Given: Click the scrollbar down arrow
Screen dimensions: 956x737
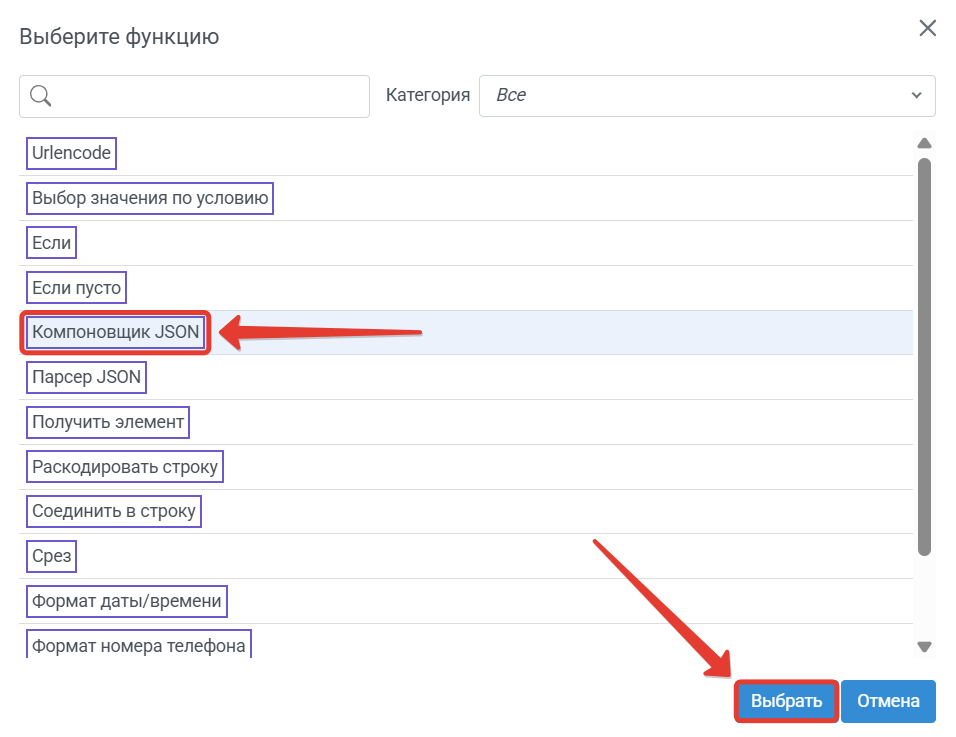Looking at the screenshot, I should pos(924,647).
